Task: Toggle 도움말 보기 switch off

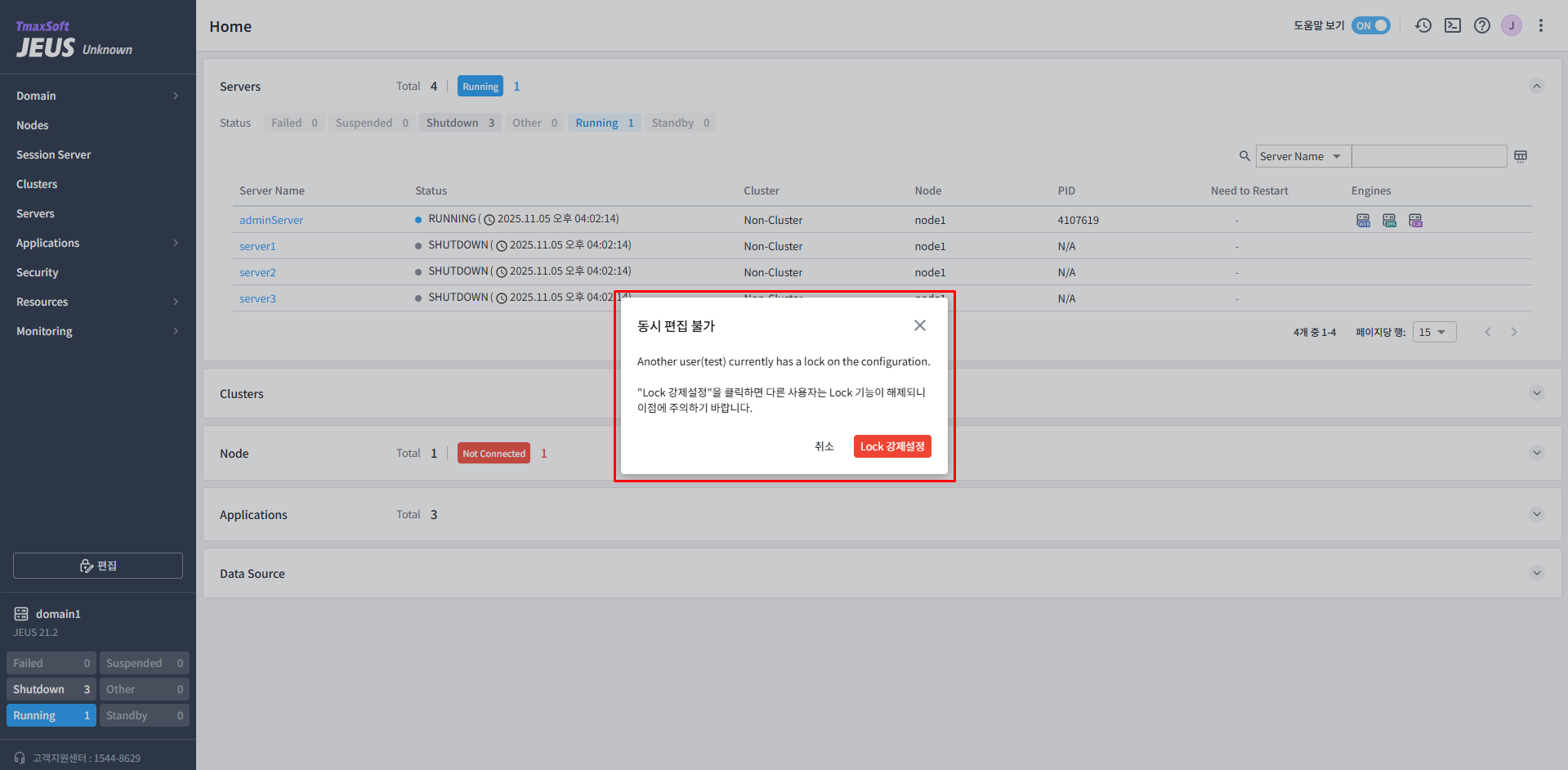Action: coord(1371,25)
